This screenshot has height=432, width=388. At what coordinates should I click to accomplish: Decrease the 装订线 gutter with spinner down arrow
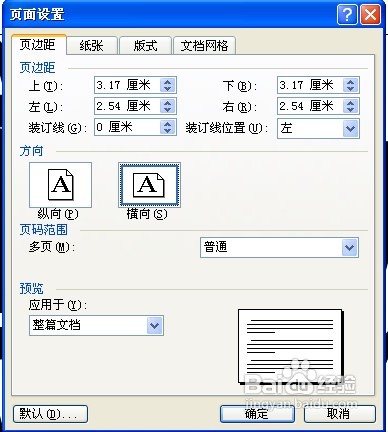(x=167, y=131)
